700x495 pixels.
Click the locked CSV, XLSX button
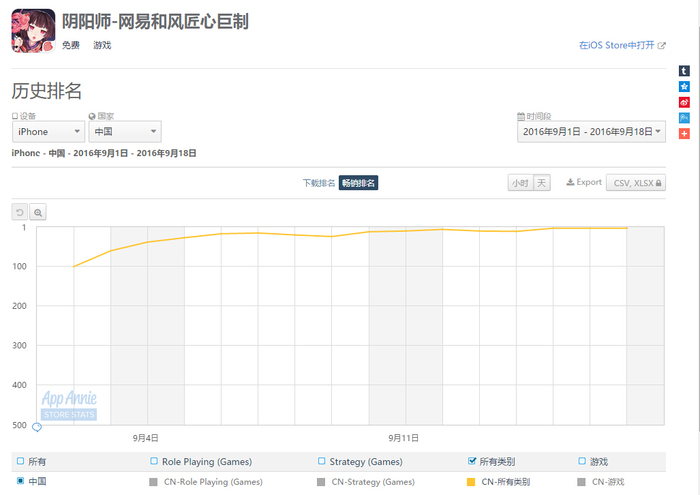[635, 183]
